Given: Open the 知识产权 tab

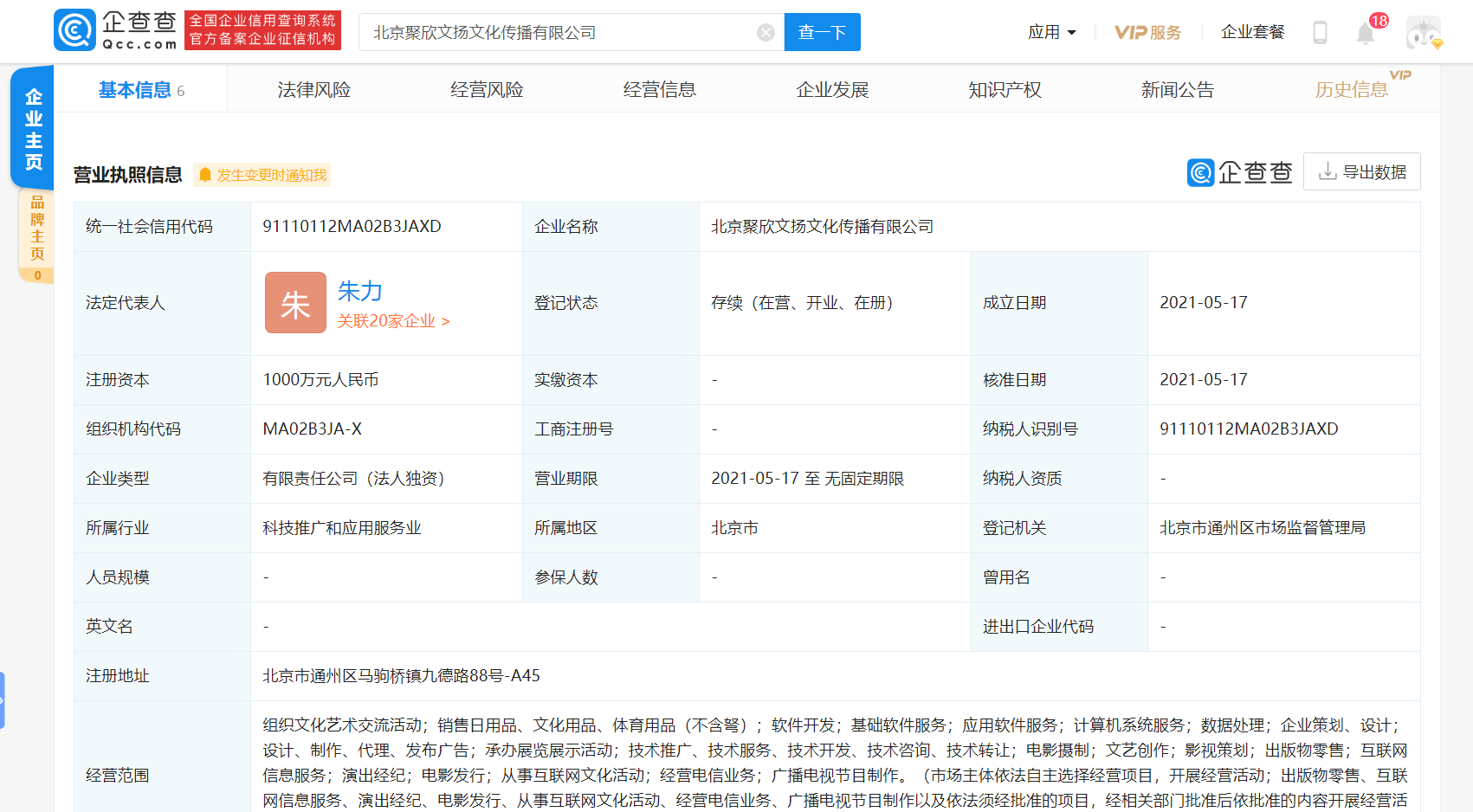Looking at the screenshot, I should point(1005,90).
